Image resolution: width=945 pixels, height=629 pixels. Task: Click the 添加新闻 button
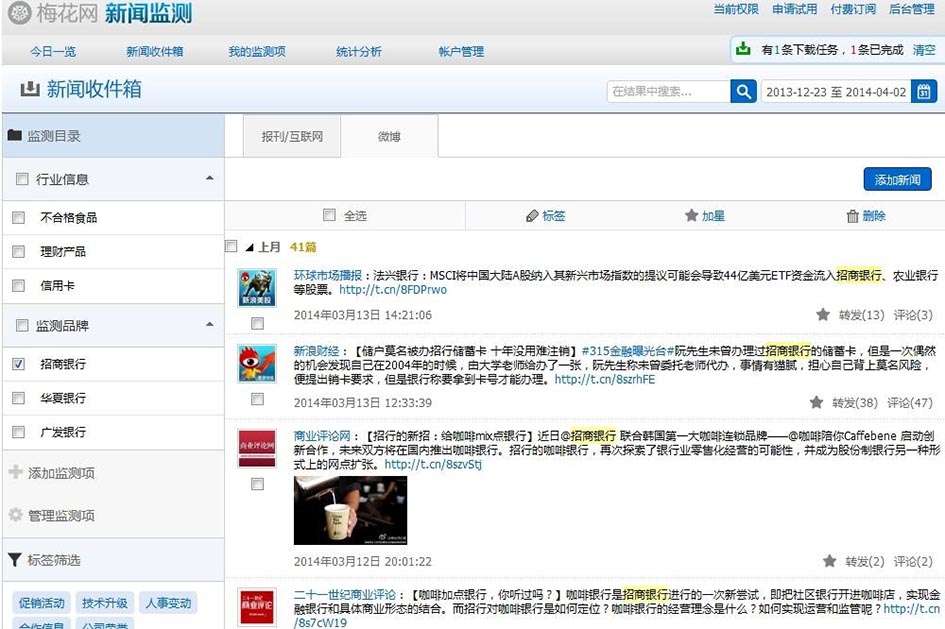897,180
